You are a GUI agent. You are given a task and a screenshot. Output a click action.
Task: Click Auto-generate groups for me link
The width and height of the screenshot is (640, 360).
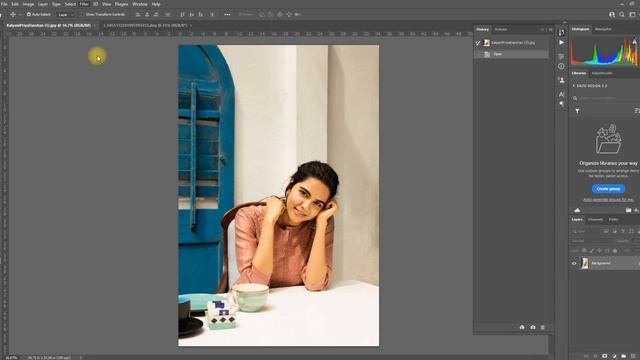[x=608, y=200]
